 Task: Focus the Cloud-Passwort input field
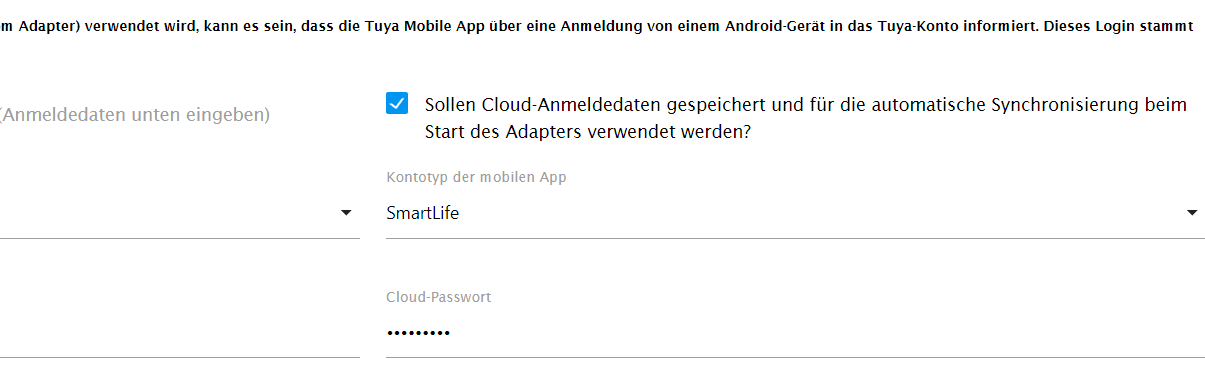pos(795,333)
